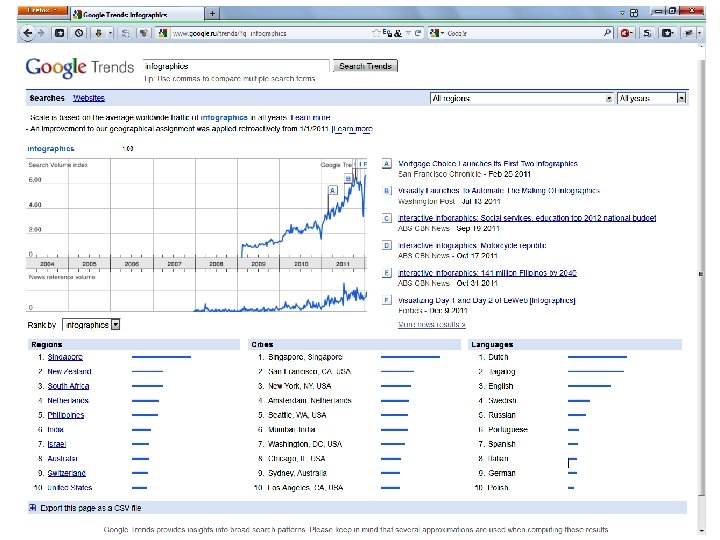Open the New Zealand region link
The width and height of the screenshot is (720, 540).
pos(69,371)
